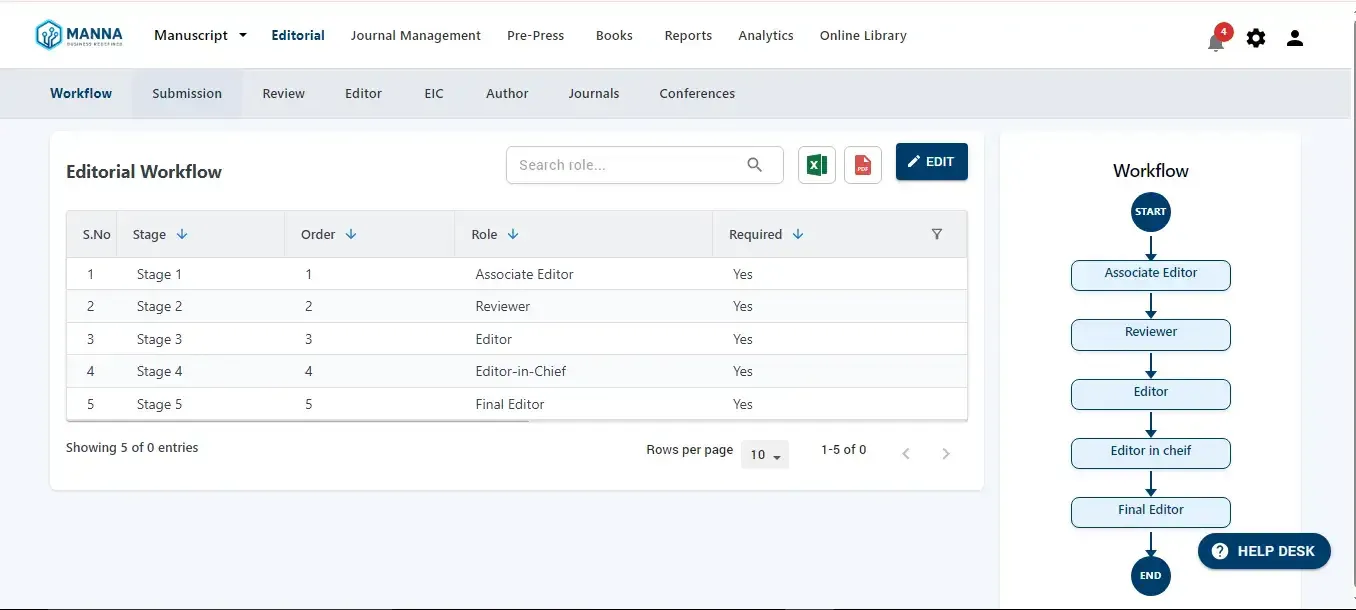This screenshot has width=1356, height=610.
Task: Click Yes in Stage 1 row
Action: (x=742, y=274)
